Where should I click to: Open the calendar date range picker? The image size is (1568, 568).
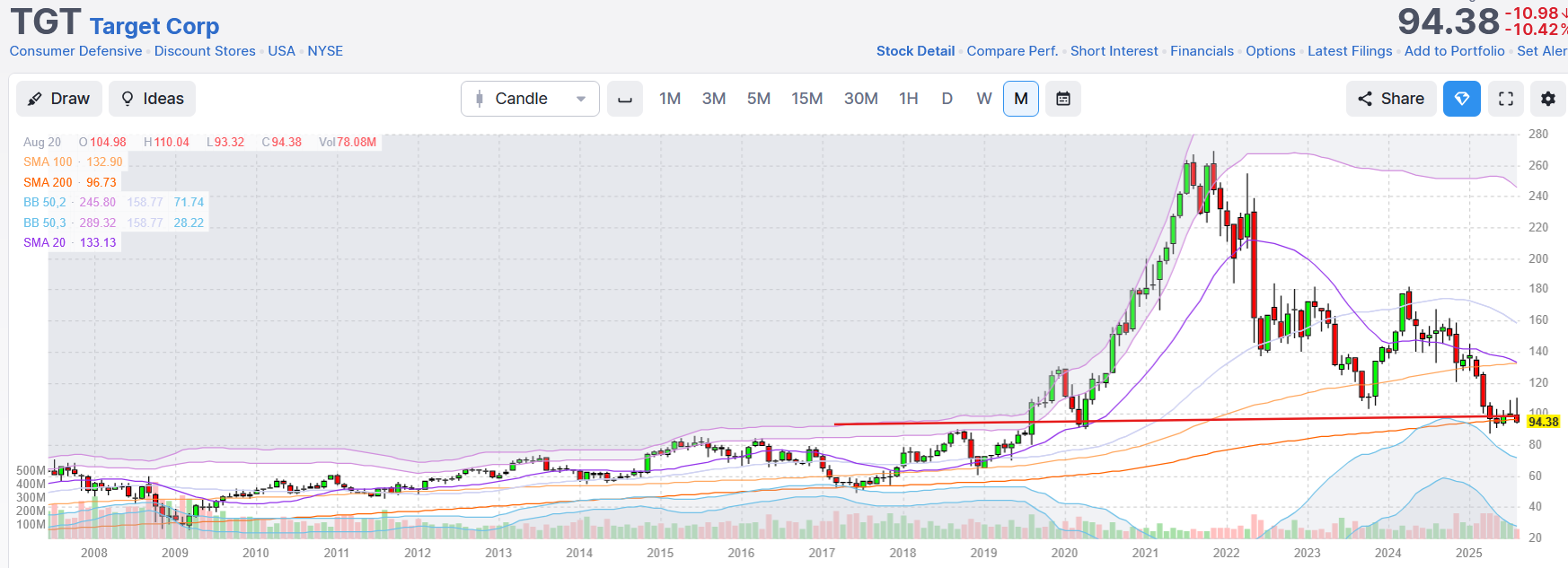coord(1063,99)
